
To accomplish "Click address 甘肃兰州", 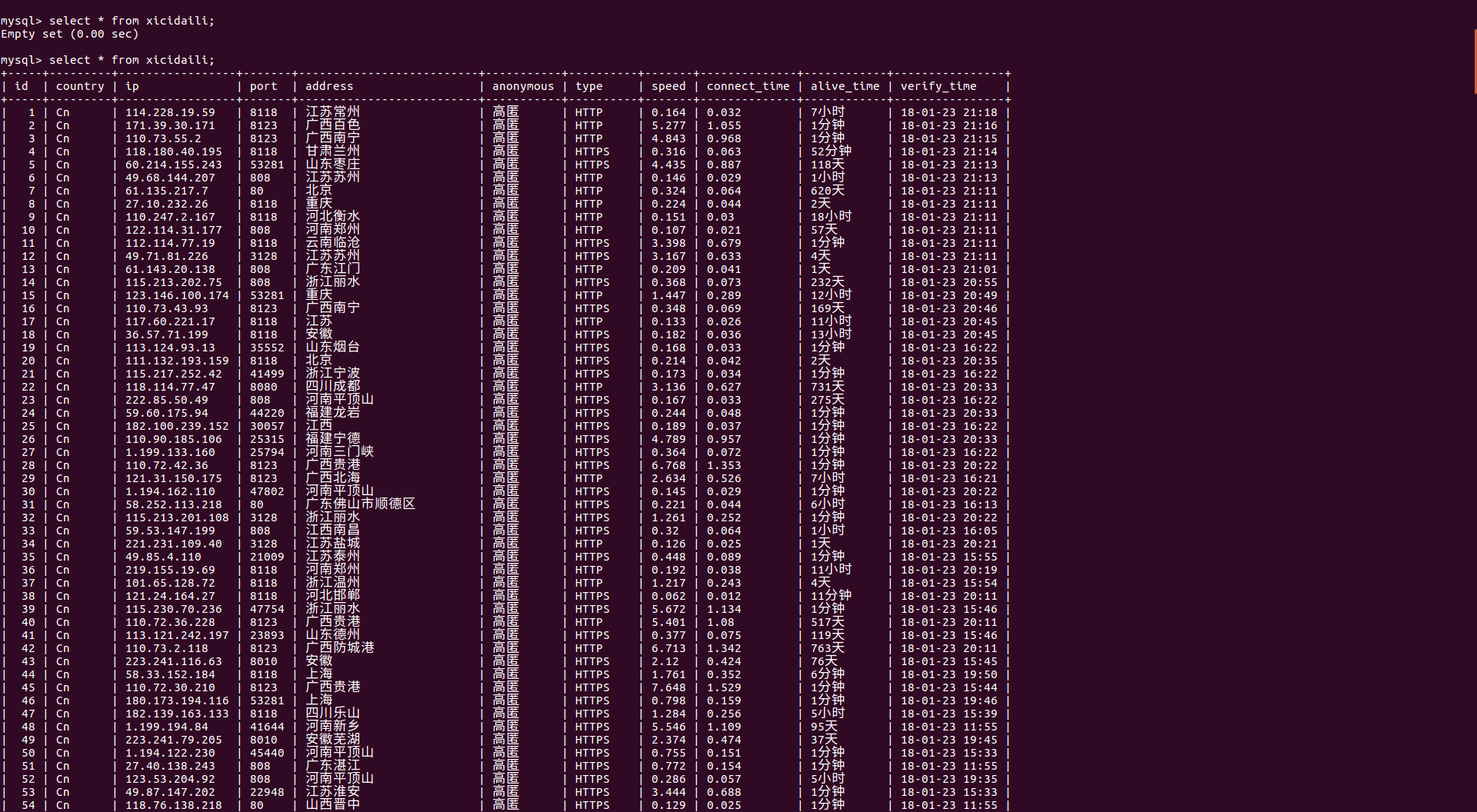I will click(x=333, y=151).
